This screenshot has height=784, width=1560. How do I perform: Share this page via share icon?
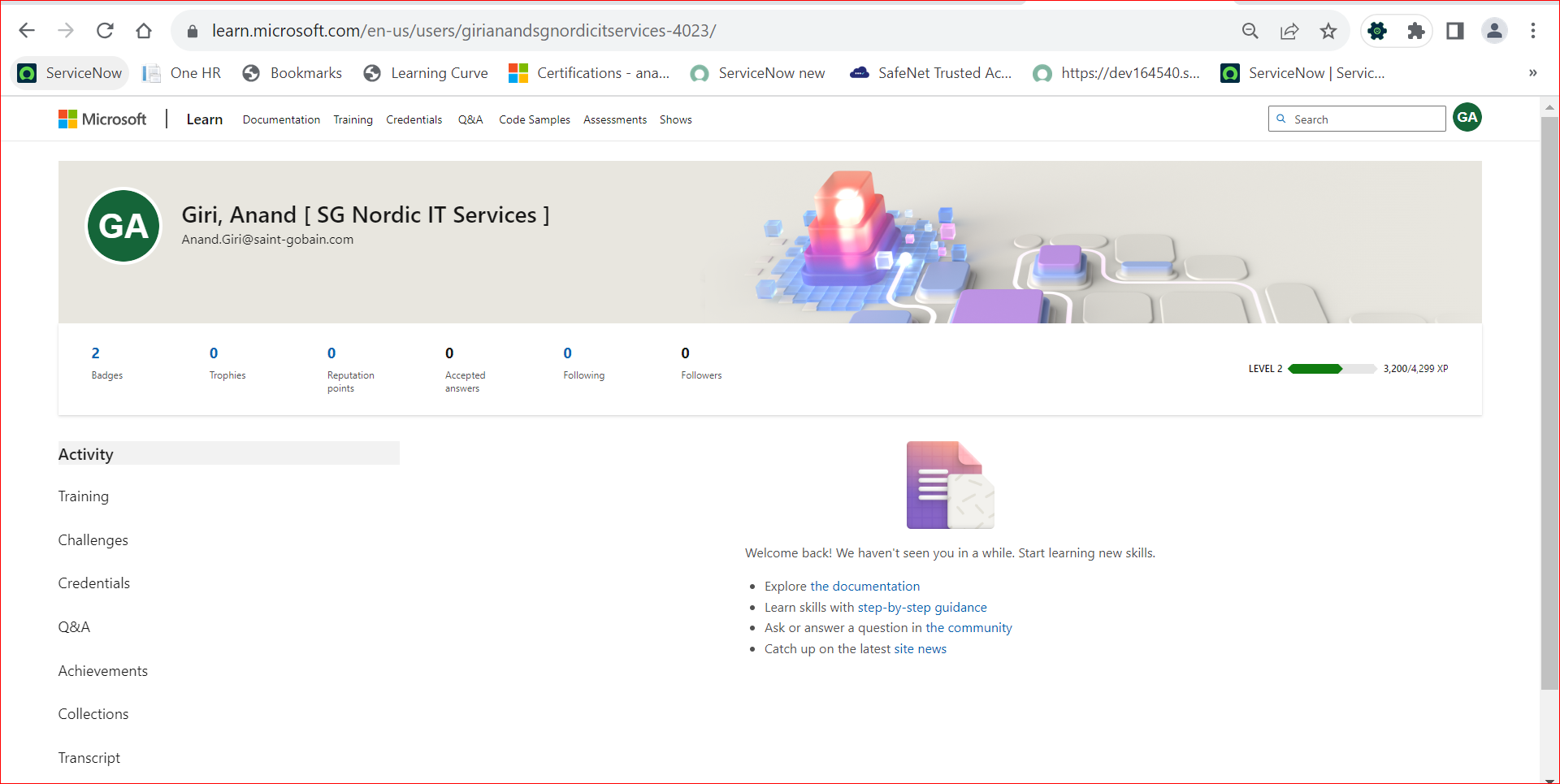point(1289,31)
